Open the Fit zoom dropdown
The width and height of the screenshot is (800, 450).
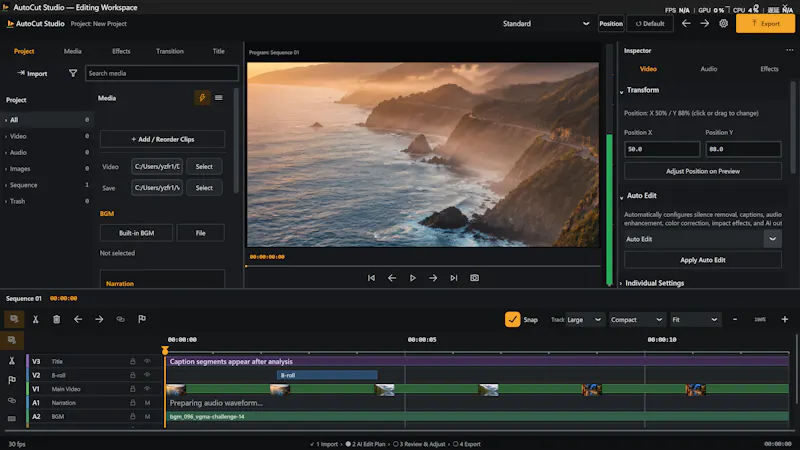tap(695, 320)
